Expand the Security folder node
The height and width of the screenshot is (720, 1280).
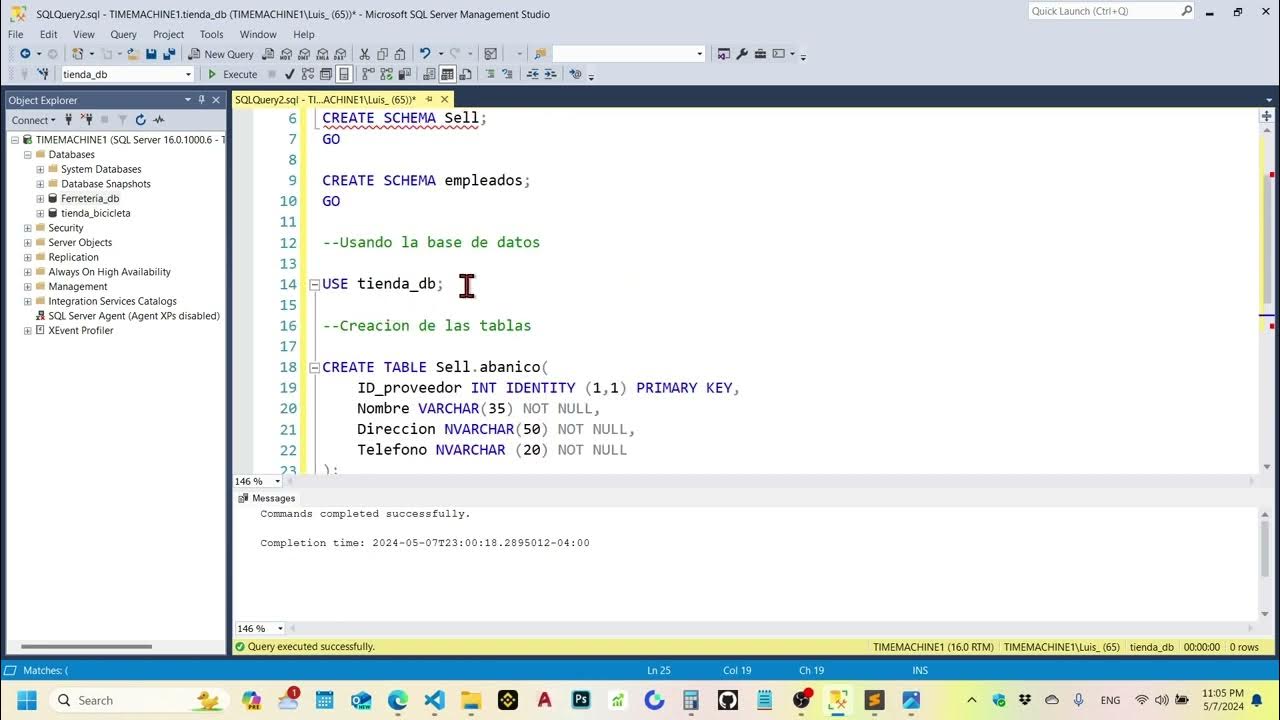pyautogui.click(x=27, y=228)
